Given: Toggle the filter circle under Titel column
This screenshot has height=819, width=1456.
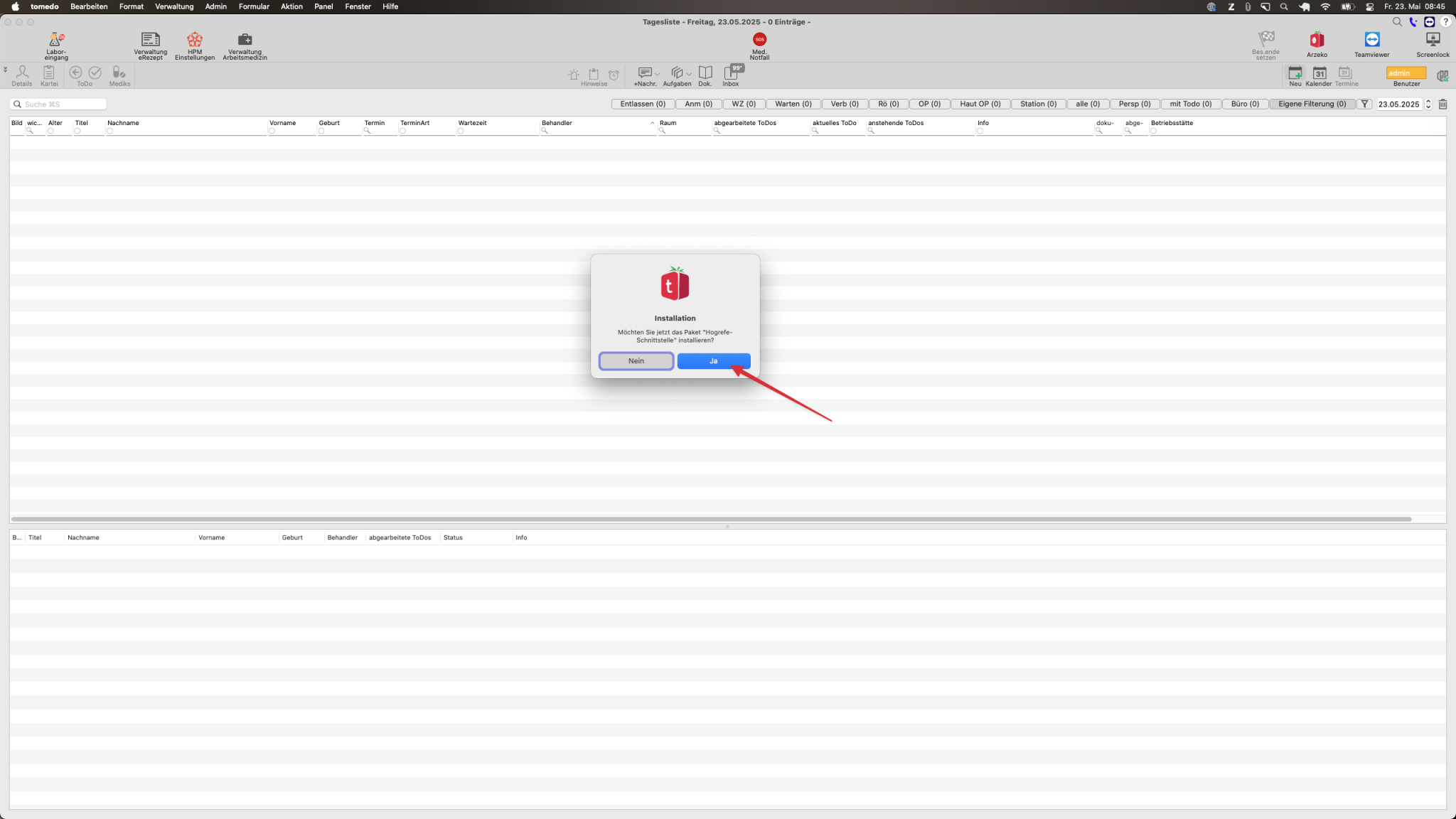Looking at the screenshot, I should click(x=77, y=131).
